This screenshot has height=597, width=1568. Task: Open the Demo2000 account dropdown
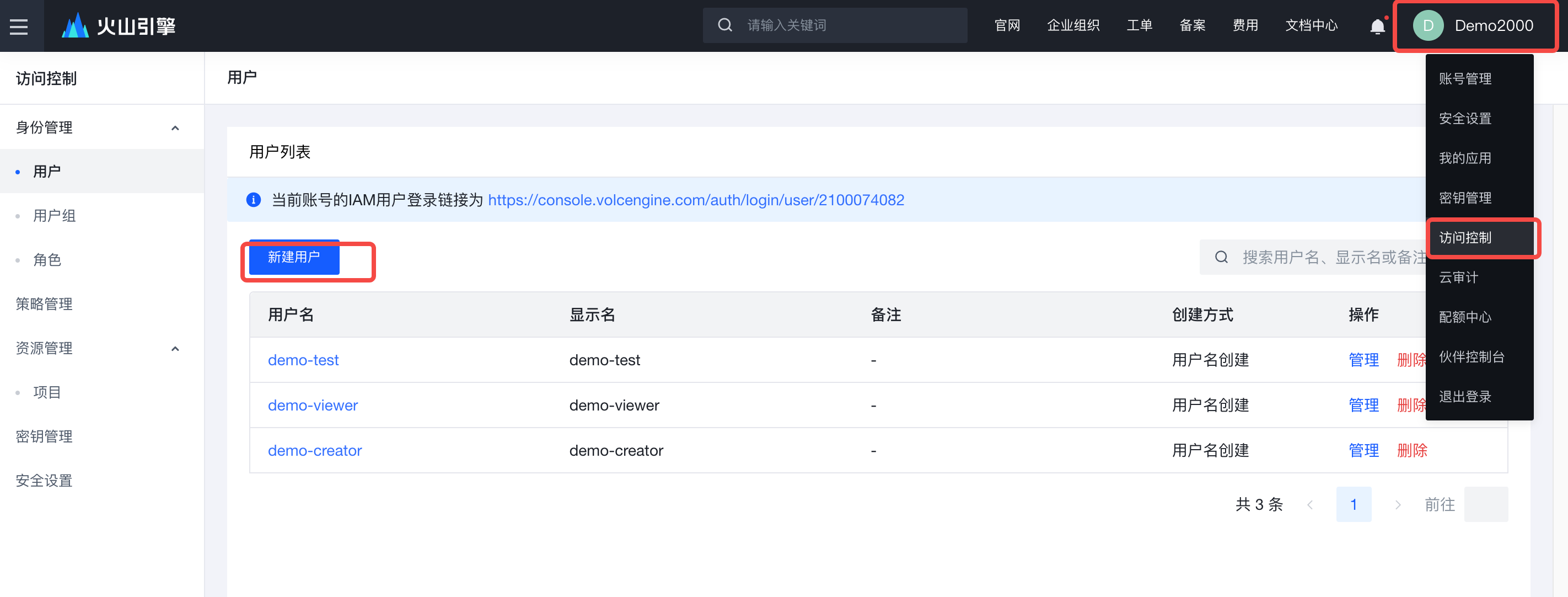pyautogui.click(x=1474, y=26)
